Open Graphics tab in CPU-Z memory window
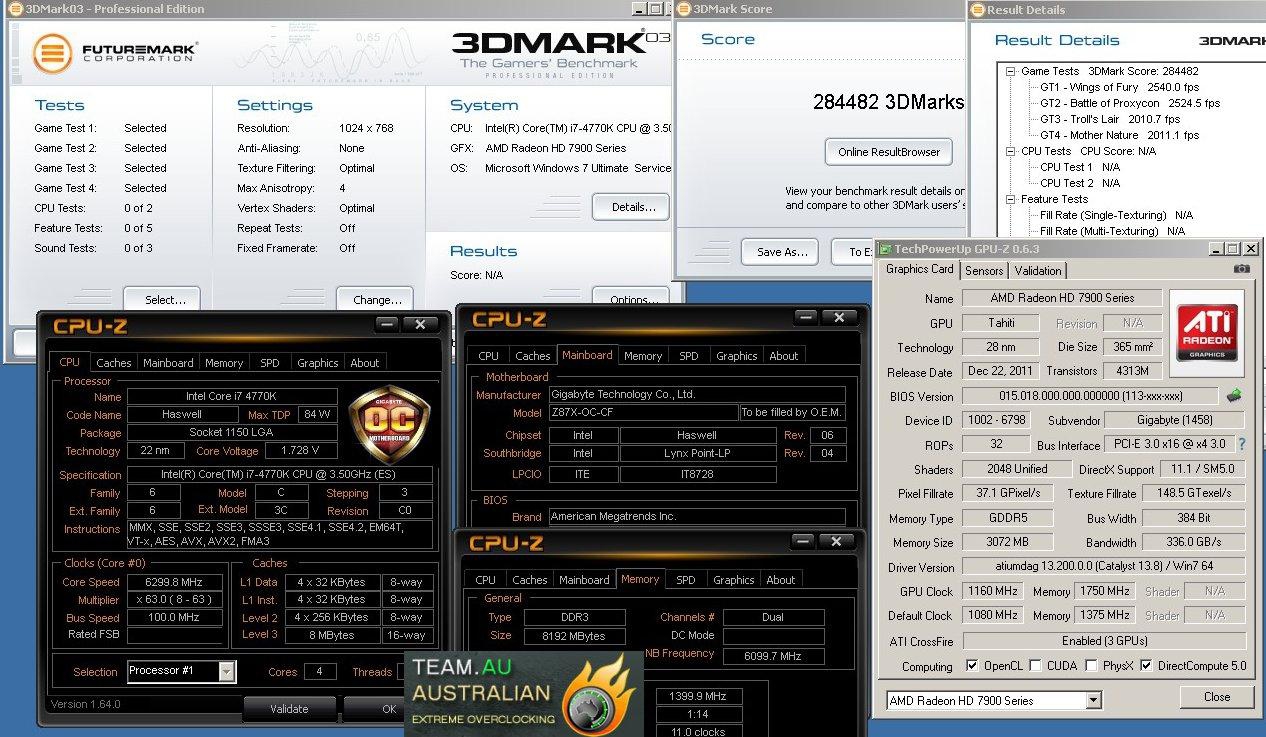 [x=734, y=580]
